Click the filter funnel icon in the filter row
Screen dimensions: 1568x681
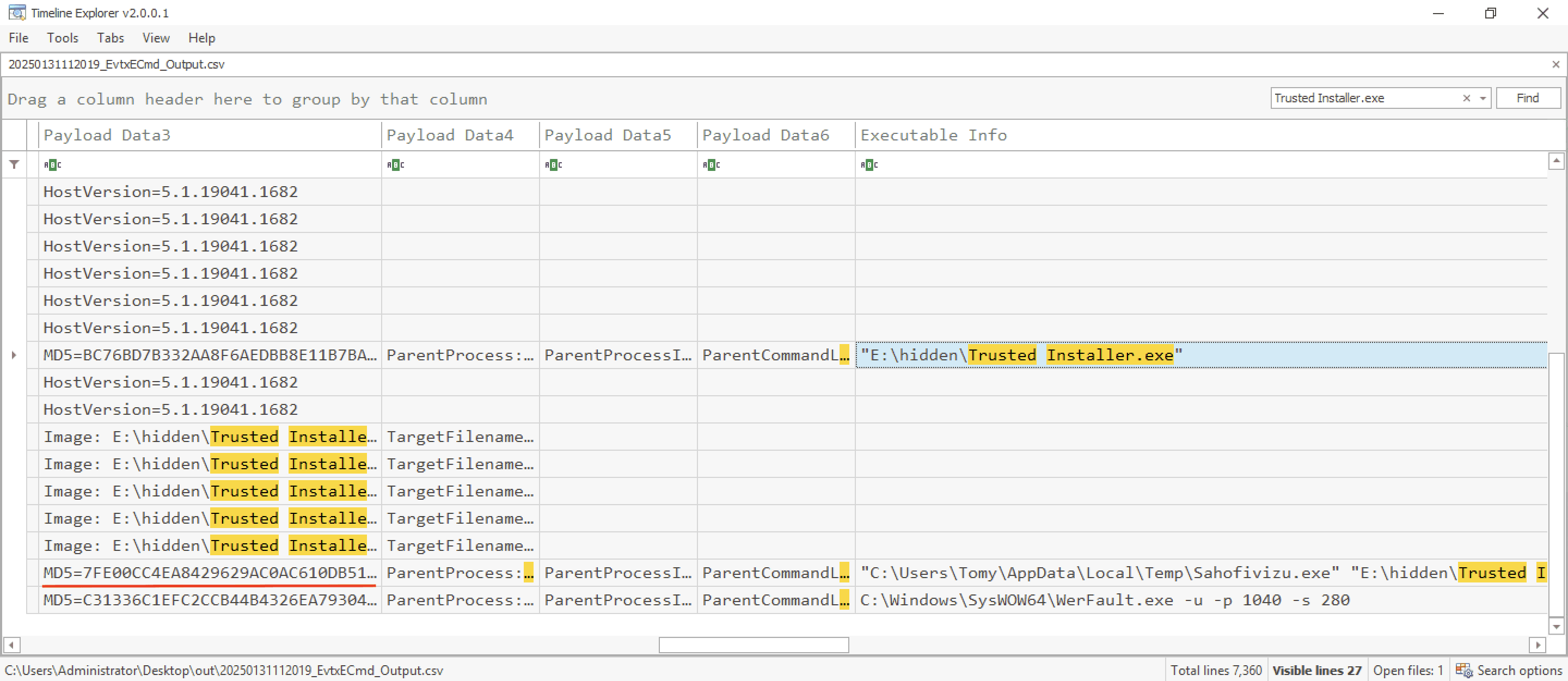(x=14, y=164)
